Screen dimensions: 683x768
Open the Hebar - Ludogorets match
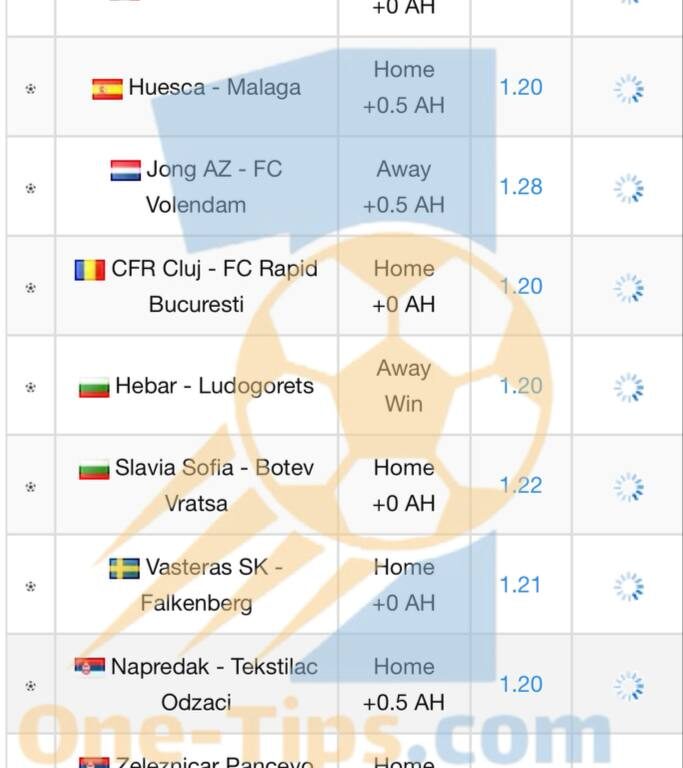pos(215,386)
